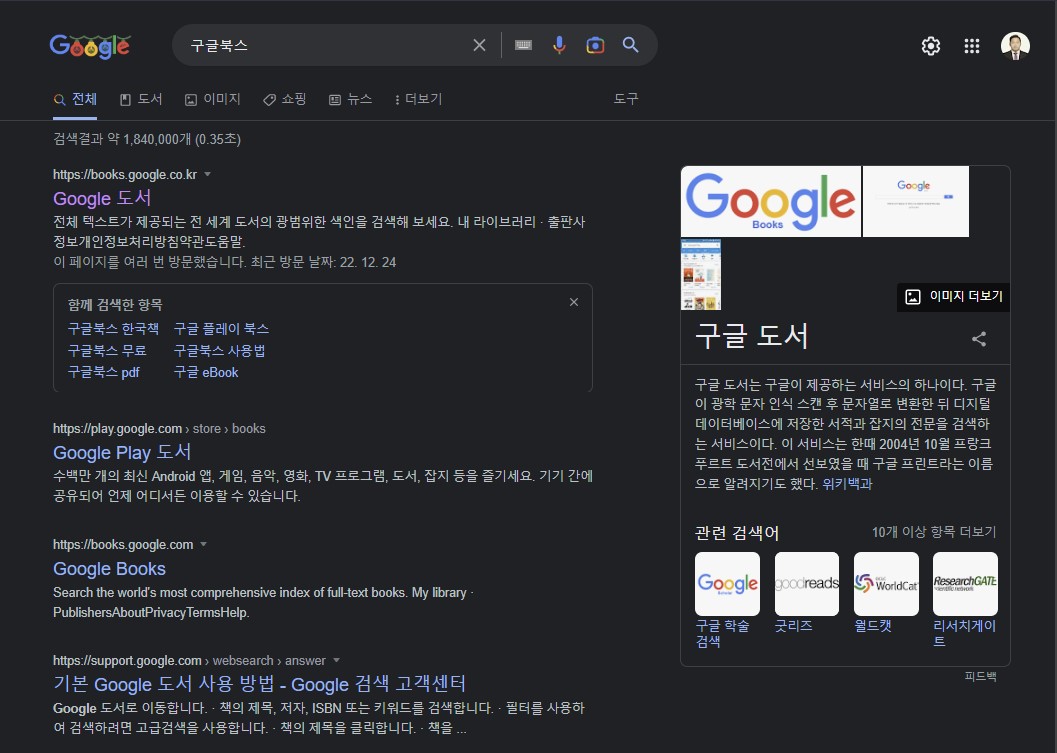Click related search 구글 eBook
The image size is (1057, 753).
[x=206, y=372]
